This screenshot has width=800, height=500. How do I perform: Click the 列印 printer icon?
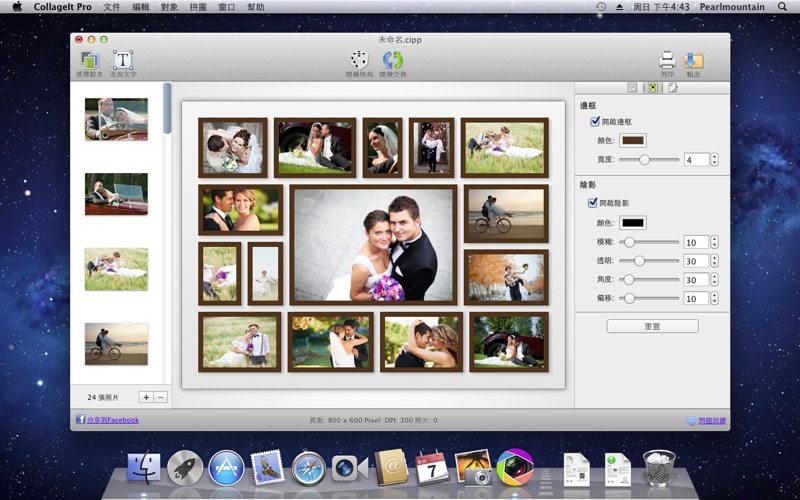point(667,60)
